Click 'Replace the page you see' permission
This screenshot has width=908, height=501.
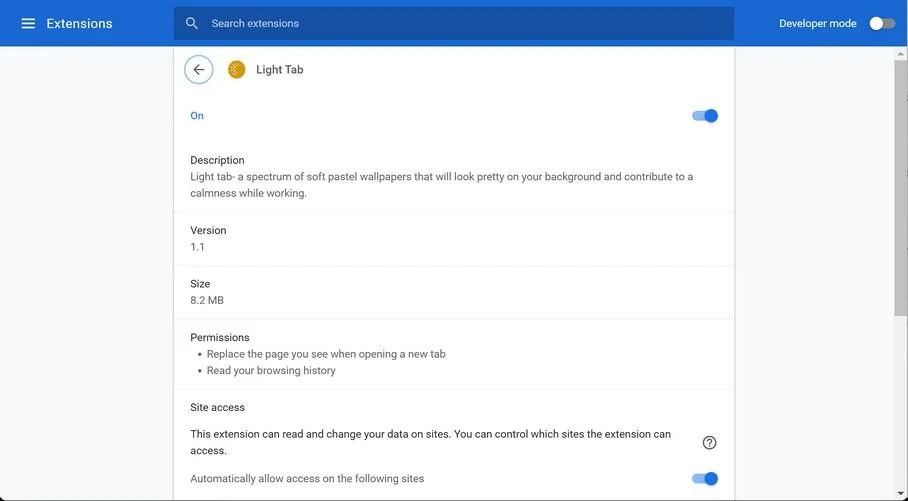326,354
